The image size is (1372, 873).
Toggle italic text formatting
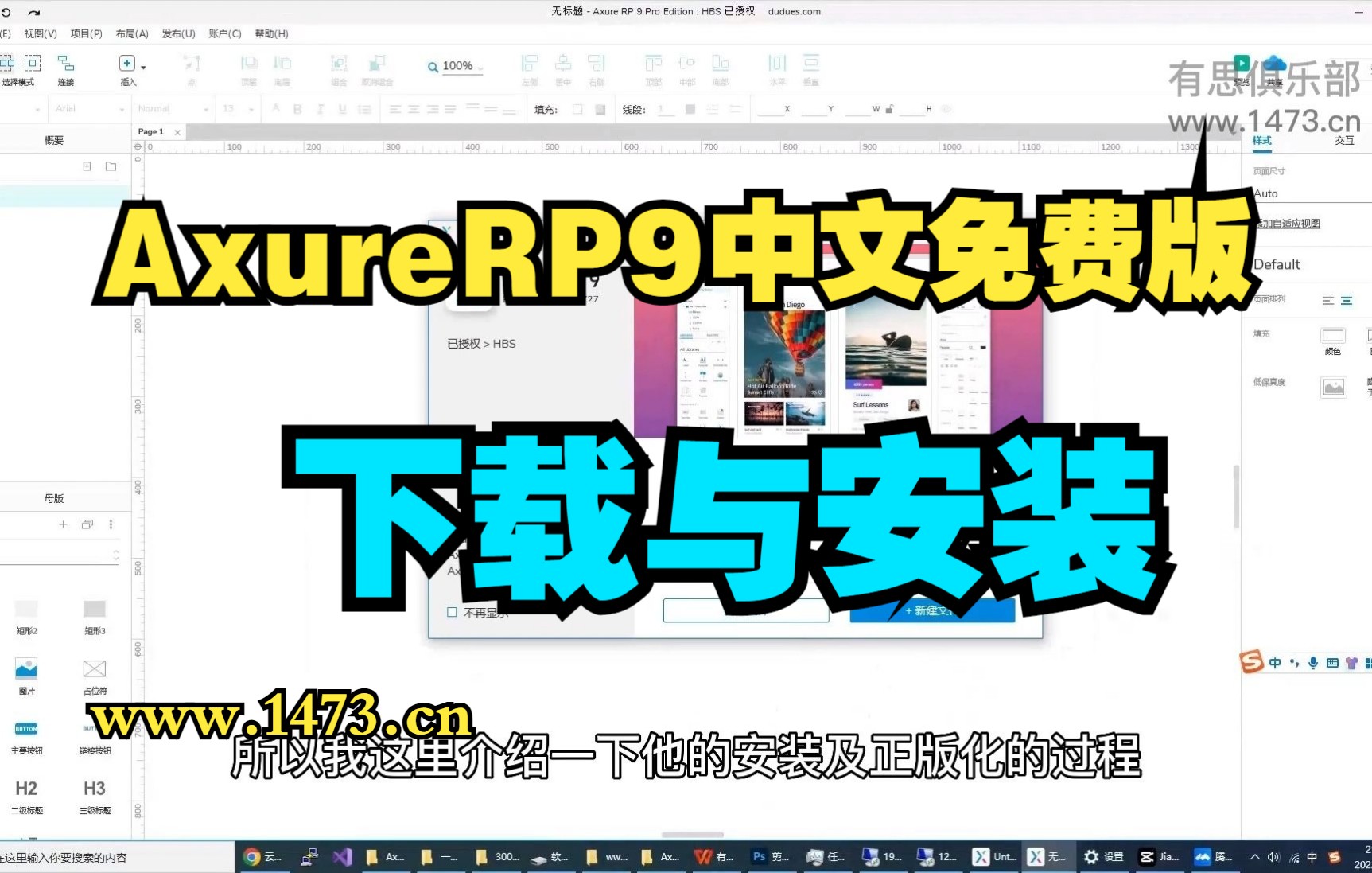point(321,109)
